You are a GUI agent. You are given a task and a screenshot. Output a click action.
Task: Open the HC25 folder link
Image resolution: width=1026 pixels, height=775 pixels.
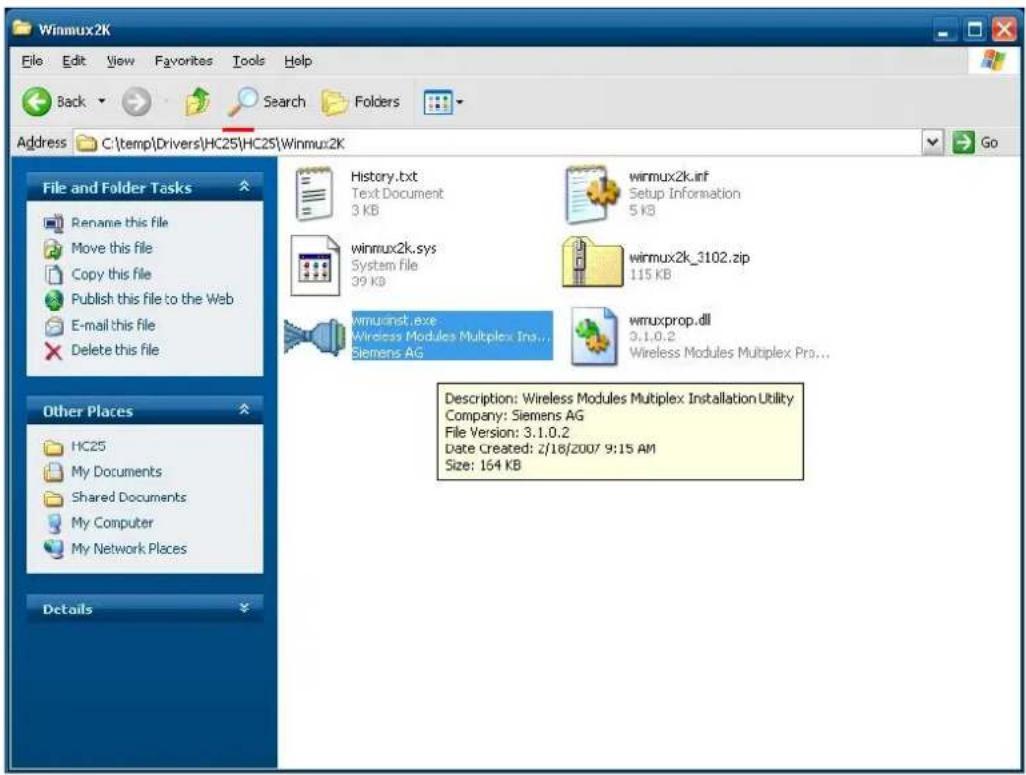click(88, 446)
